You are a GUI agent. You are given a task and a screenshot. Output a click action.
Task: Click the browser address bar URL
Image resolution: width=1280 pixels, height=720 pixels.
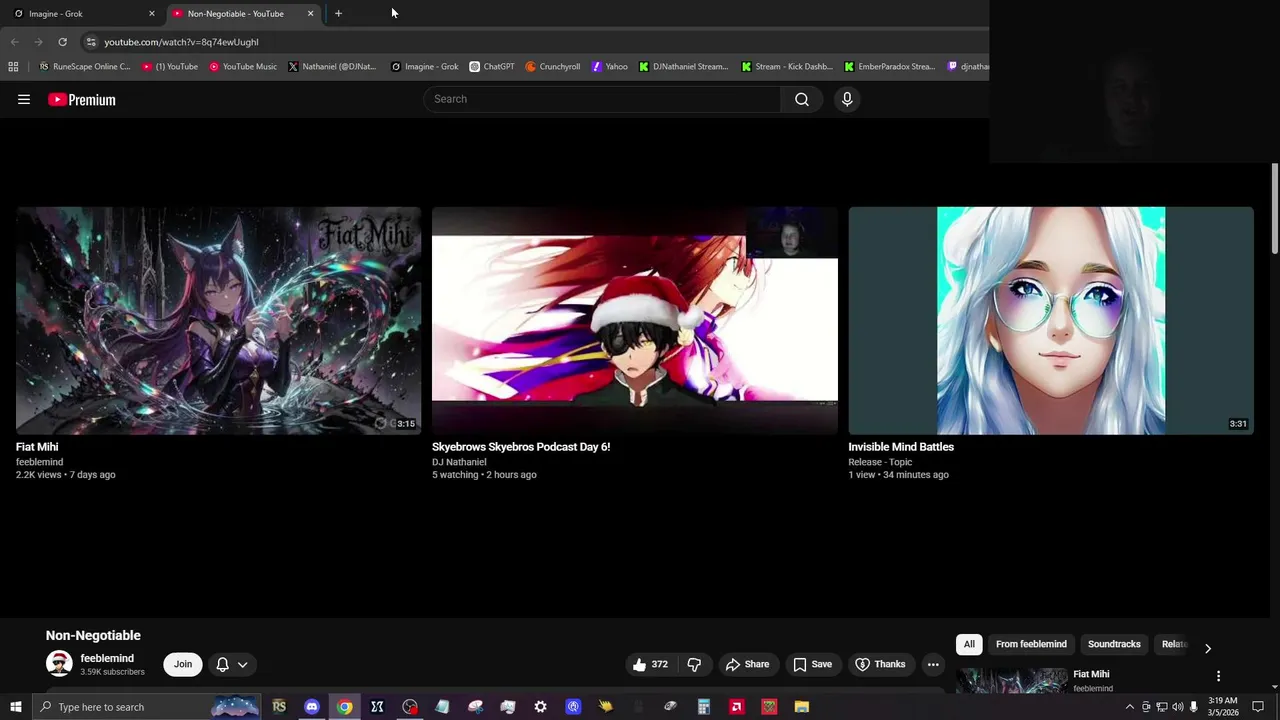click(x=181, y=42)
